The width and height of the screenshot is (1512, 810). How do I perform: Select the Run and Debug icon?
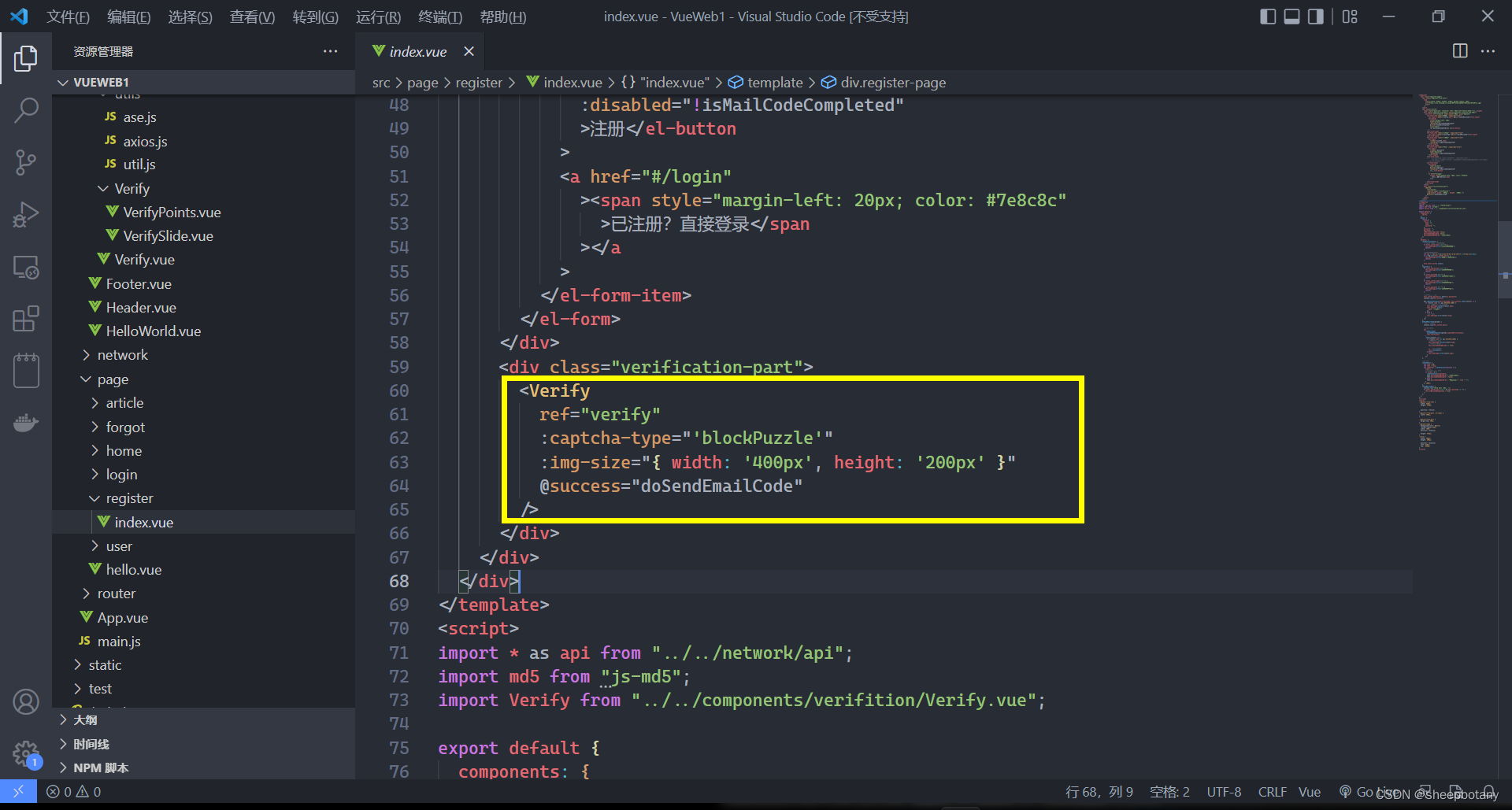(x=27, y=214)
